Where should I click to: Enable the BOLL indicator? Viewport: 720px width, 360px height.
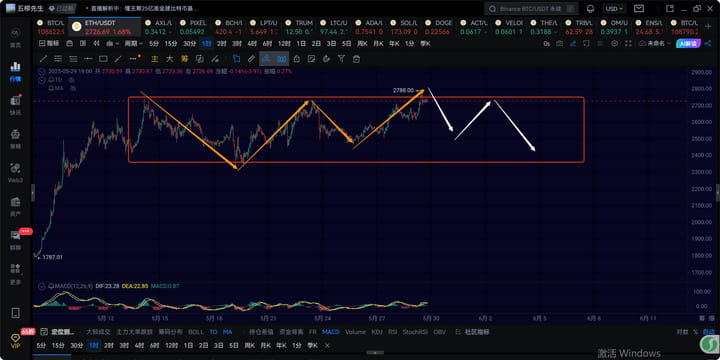[x=196, y=332]
